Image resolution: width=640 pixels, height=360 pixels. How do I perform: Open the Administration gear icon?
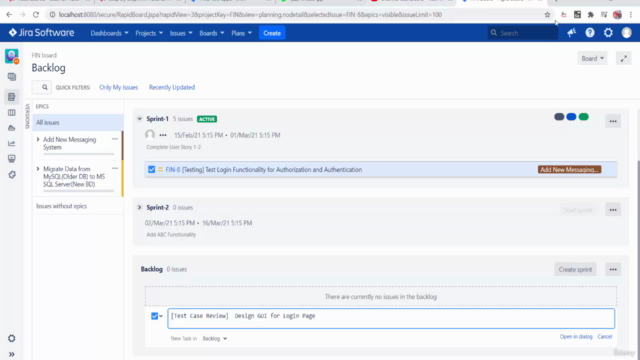tap(608, 33)
